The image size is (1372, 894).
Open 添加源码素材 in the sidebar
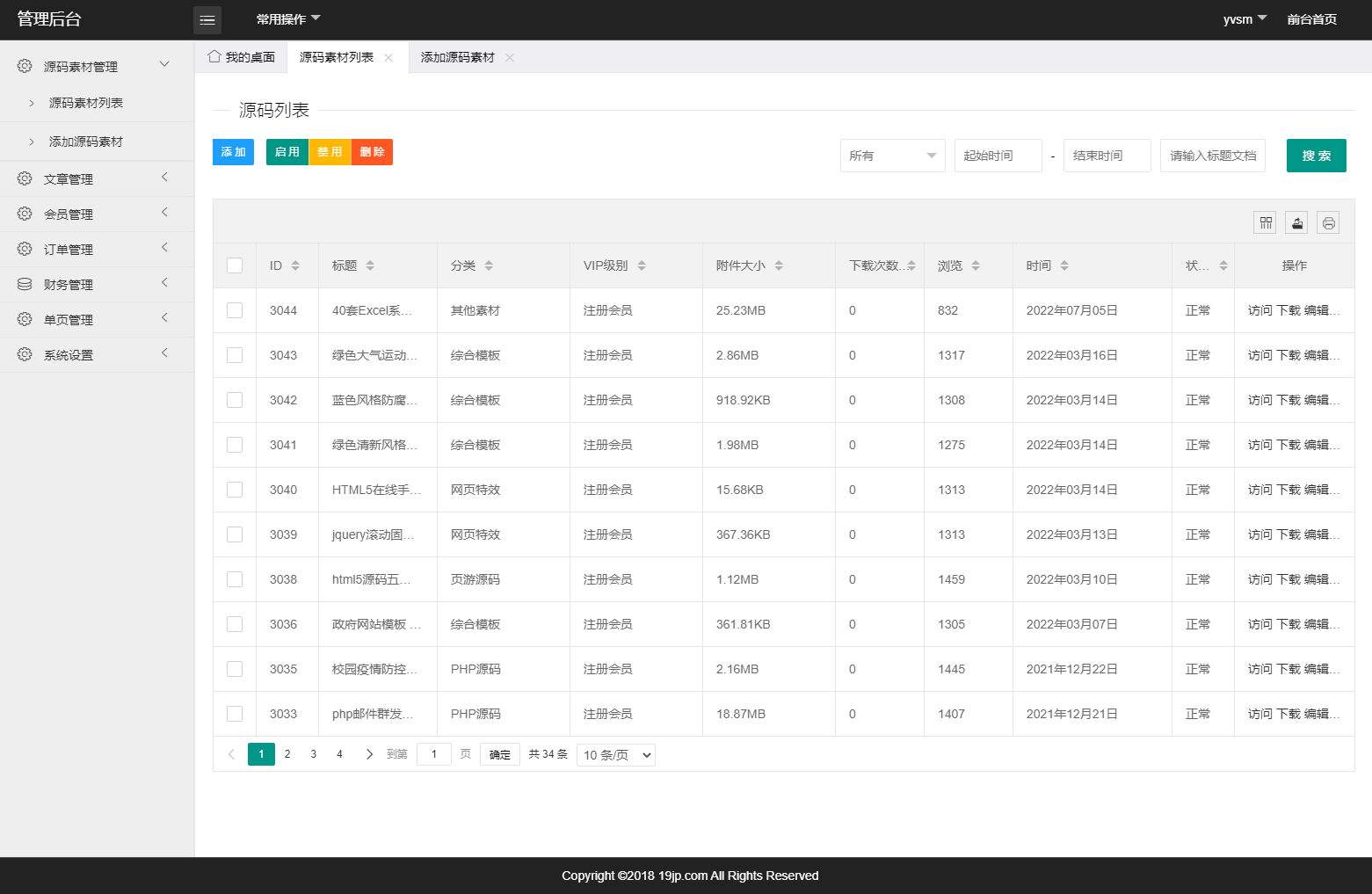[97, 142]
